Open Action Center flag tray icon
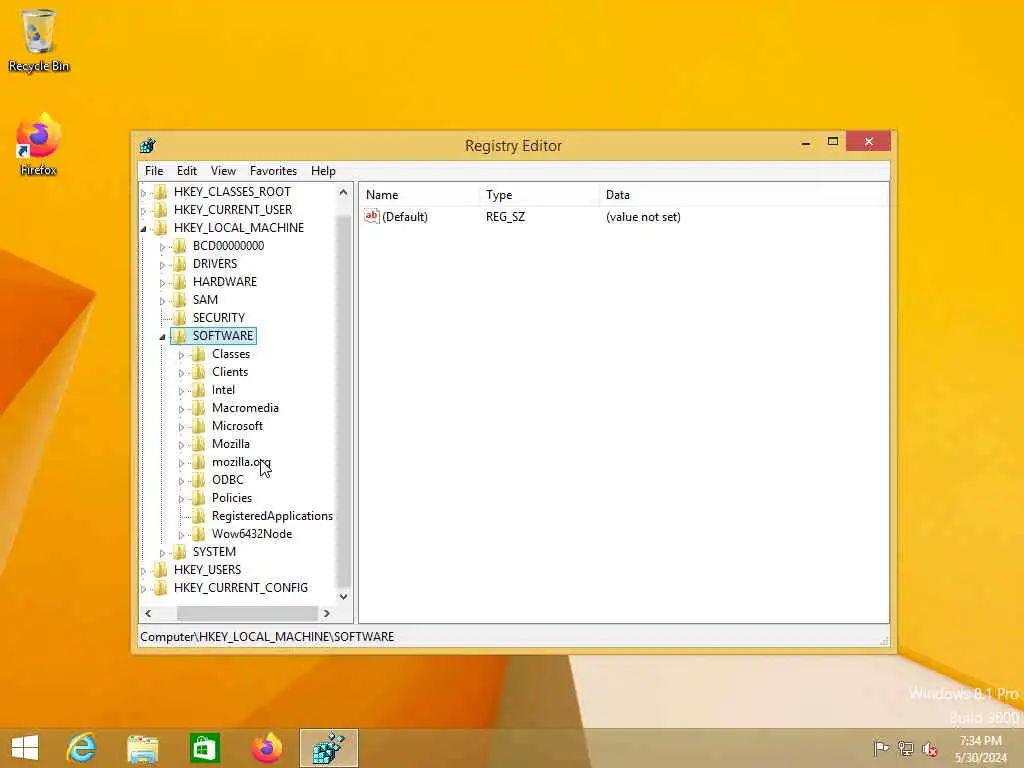Viewport: 1024px width, 768px height. pyautogui.click(x=881, y=748)
